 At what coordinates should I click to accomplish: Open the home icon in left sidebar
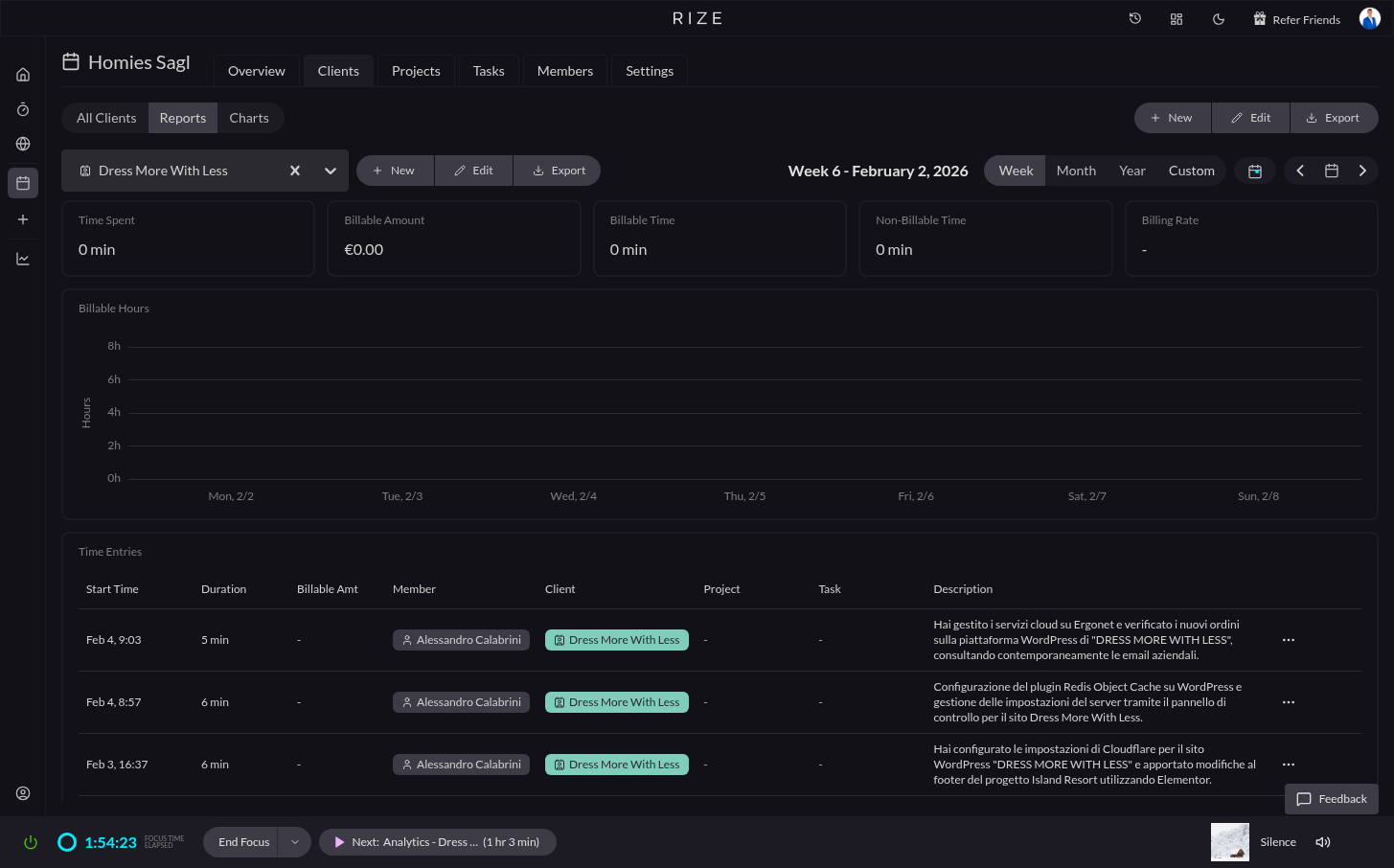(x=23, y=75)
